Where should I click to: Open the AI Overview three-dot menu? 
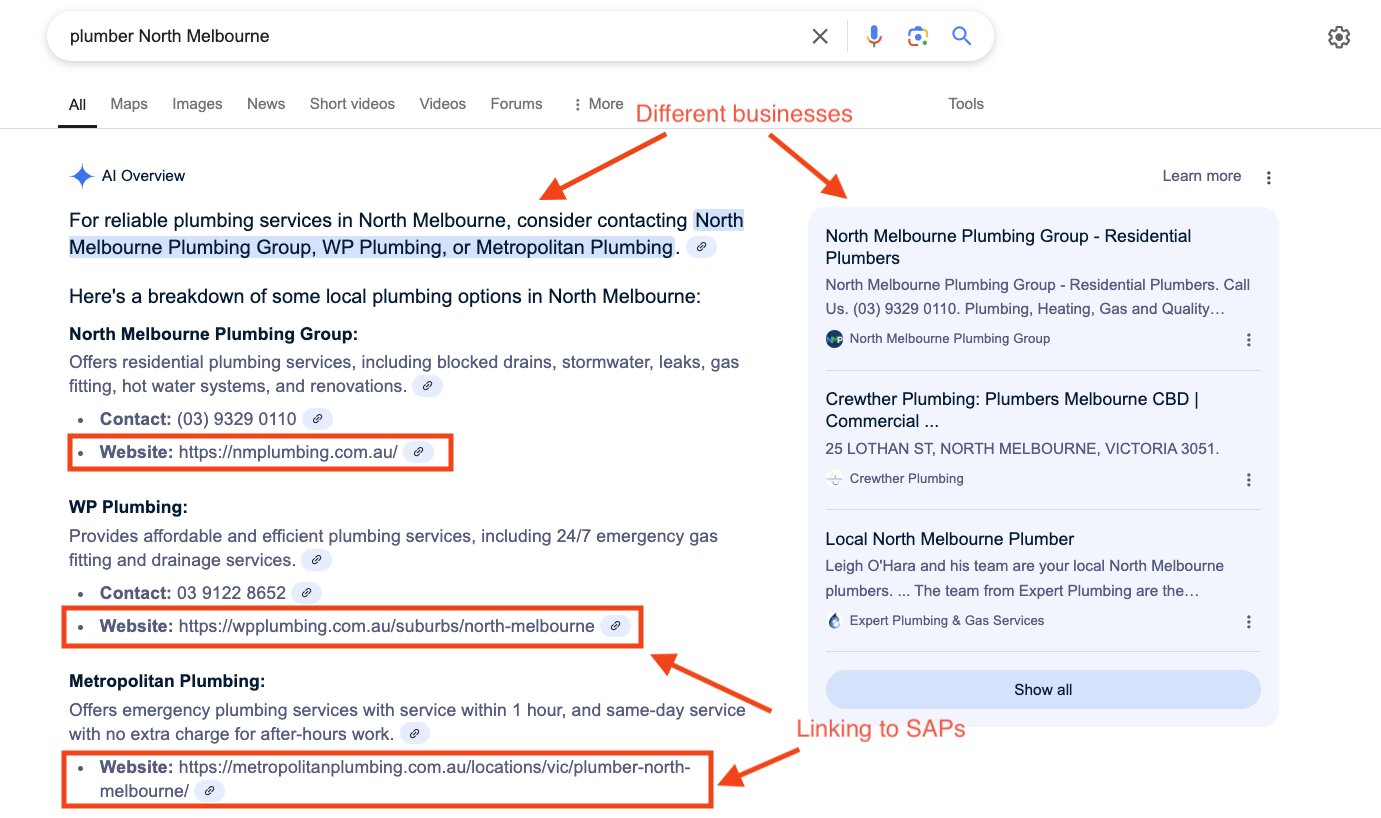coord(1269,178)
